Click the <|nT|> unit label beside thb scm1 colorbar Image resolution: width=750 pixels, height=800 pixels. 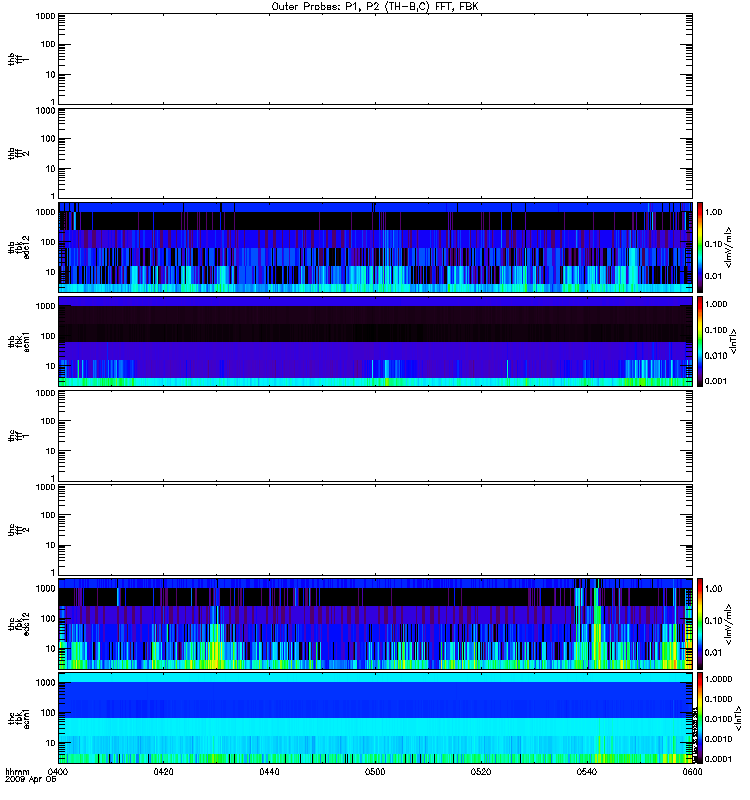734,341
